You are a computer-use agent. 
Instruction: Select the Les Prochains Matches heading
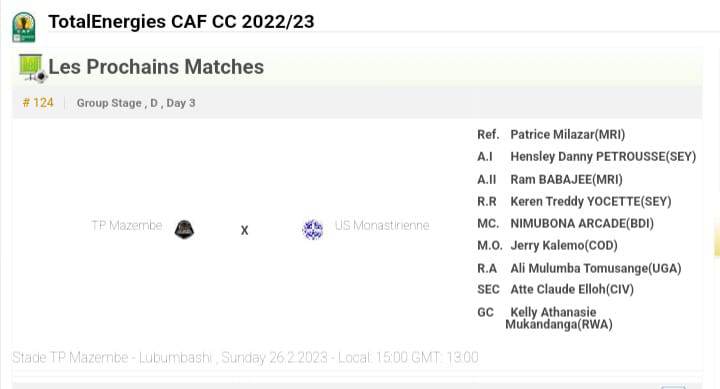(156, 67)
